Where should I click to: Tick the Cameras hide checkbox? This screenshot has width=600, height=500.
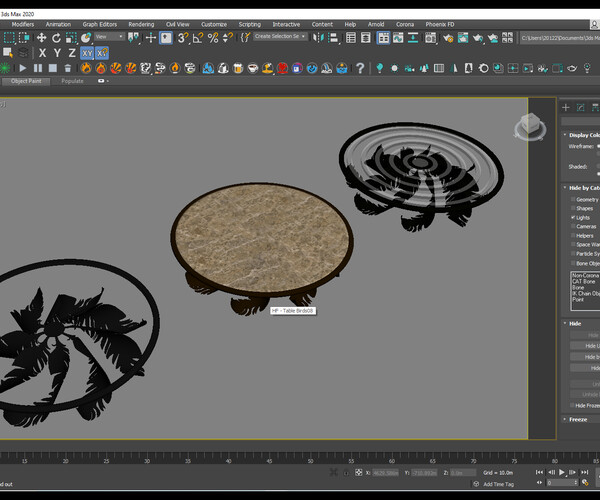pos(573,226)
